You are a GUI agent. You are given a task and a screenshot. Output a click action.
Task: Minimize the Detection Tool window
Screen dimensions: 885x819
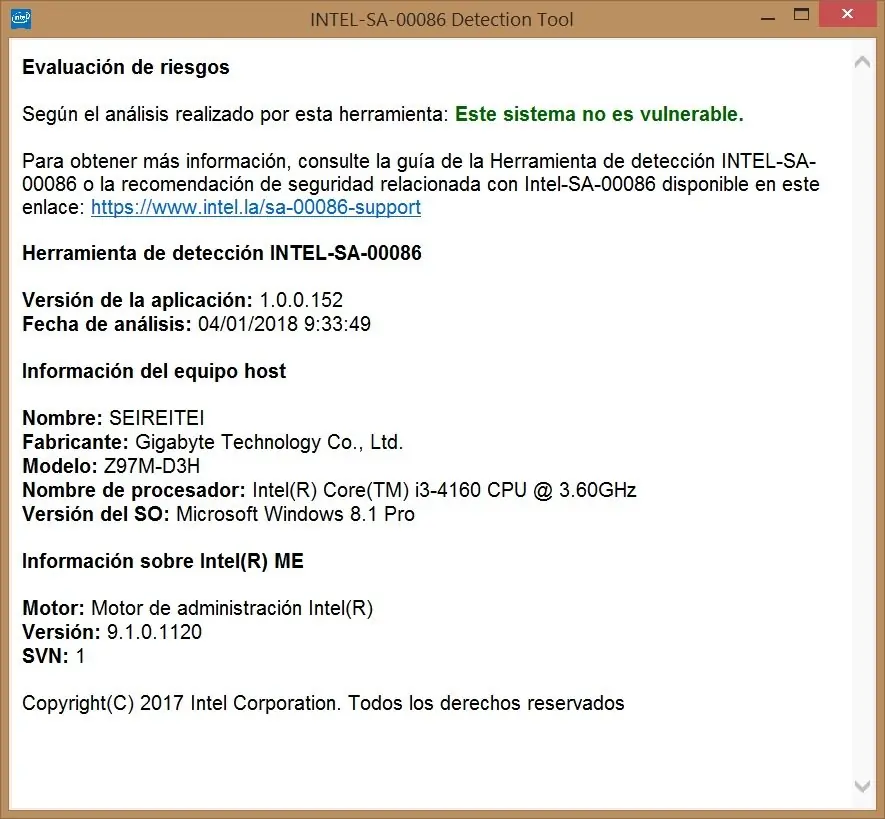pyautogui.click(x=767, y=17)
